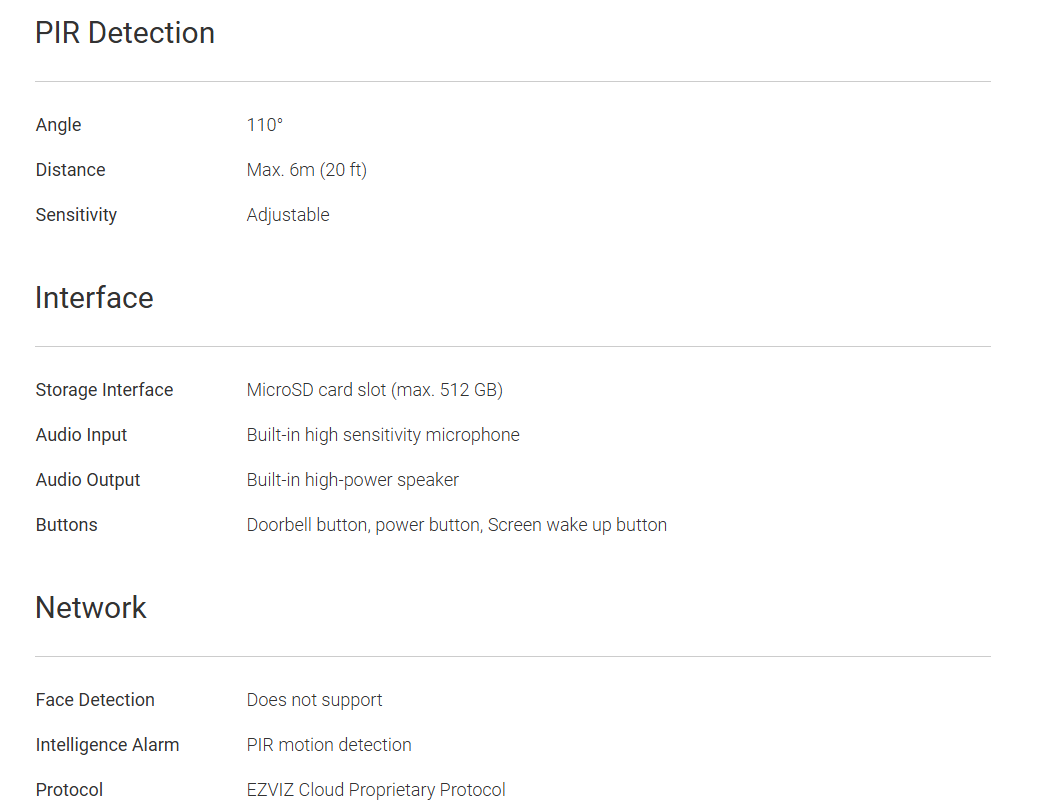Click the Audio Input label
Viewport: 1040px width, 807px height.
click(x=81, y=435)
